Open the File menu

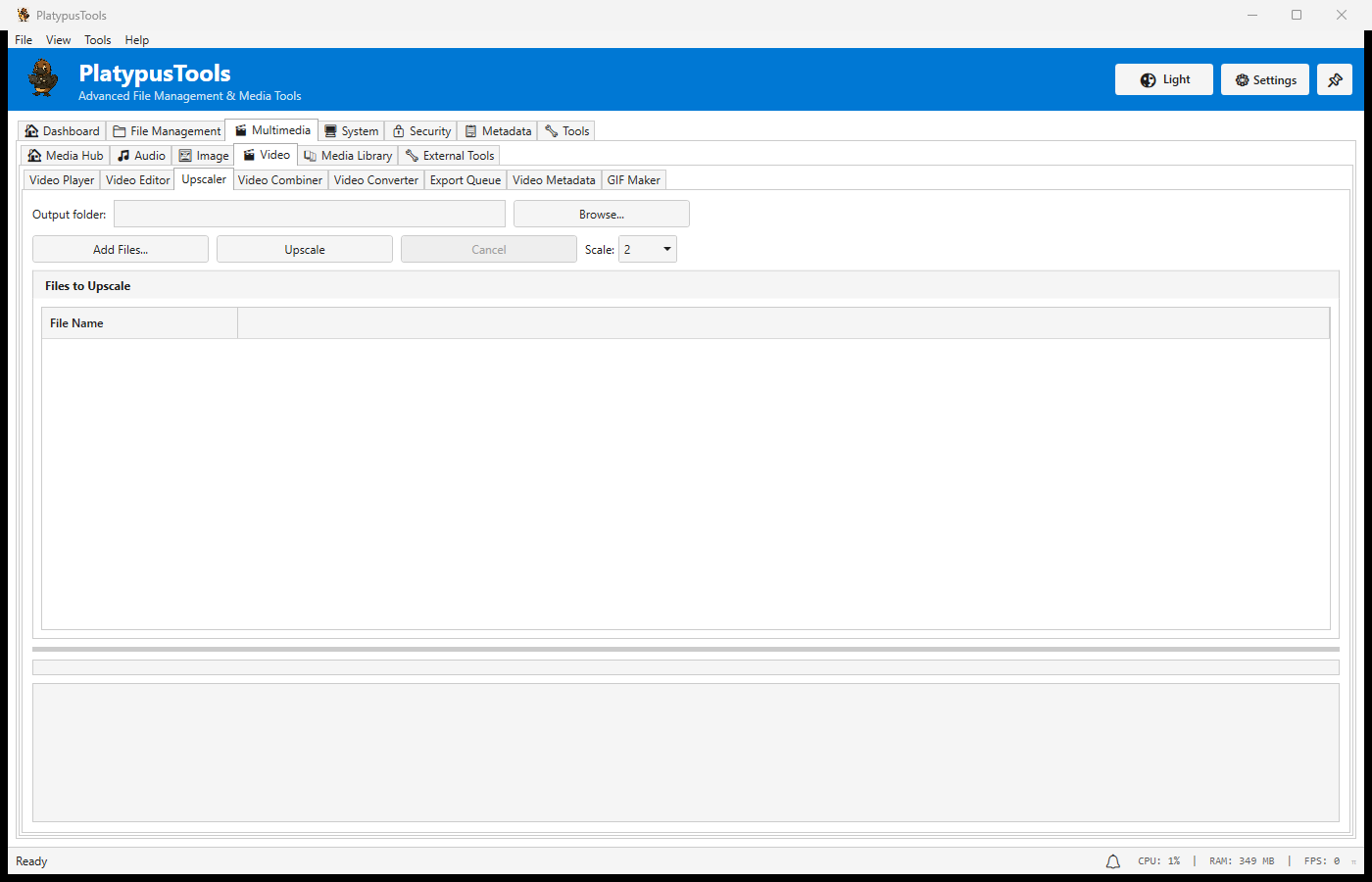(23, 39)
